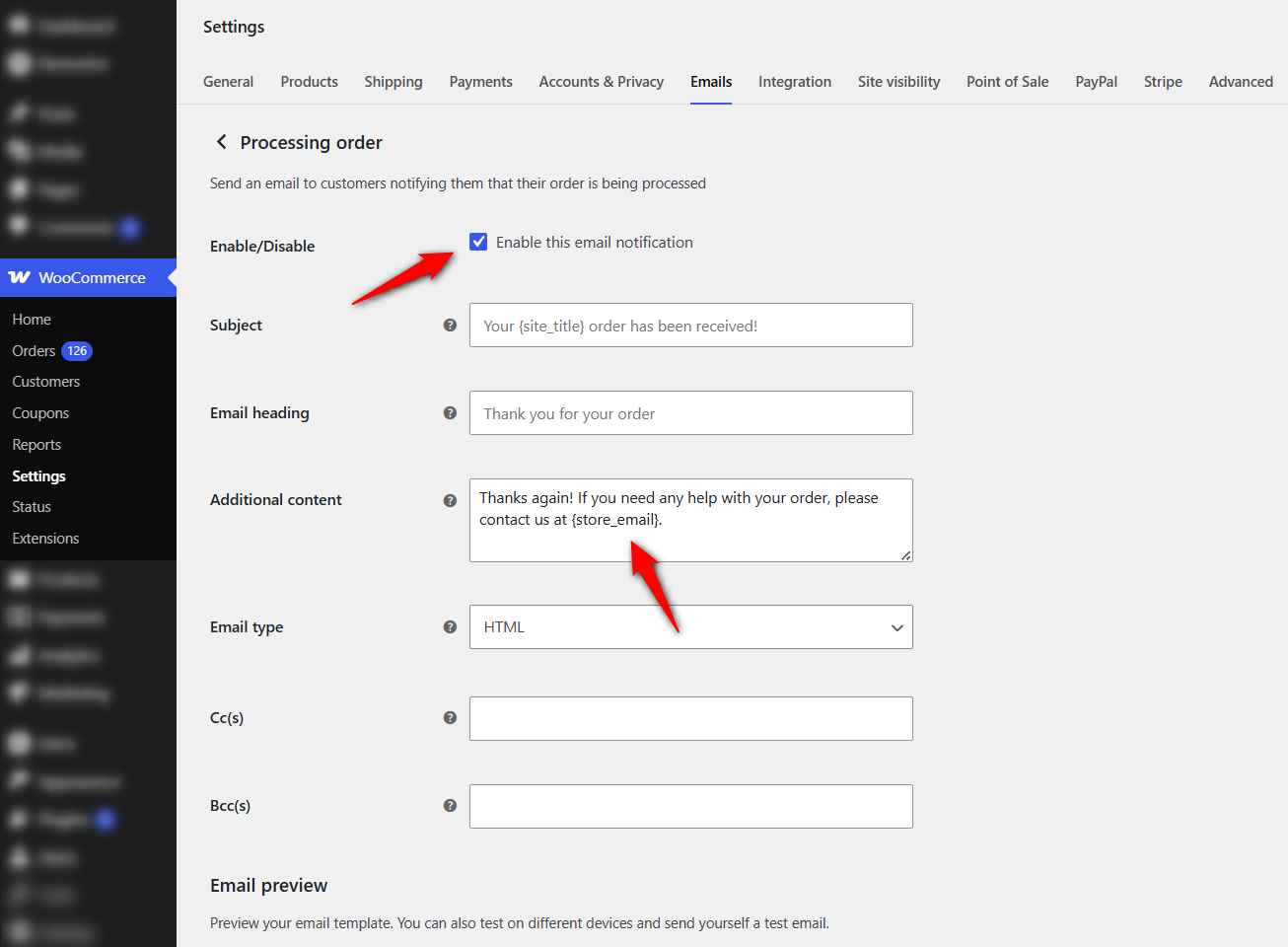Screen dimensions: 1288x947
Task: Open the Bcc(s) help tooltip icon
Action: (x=450, y=805)
